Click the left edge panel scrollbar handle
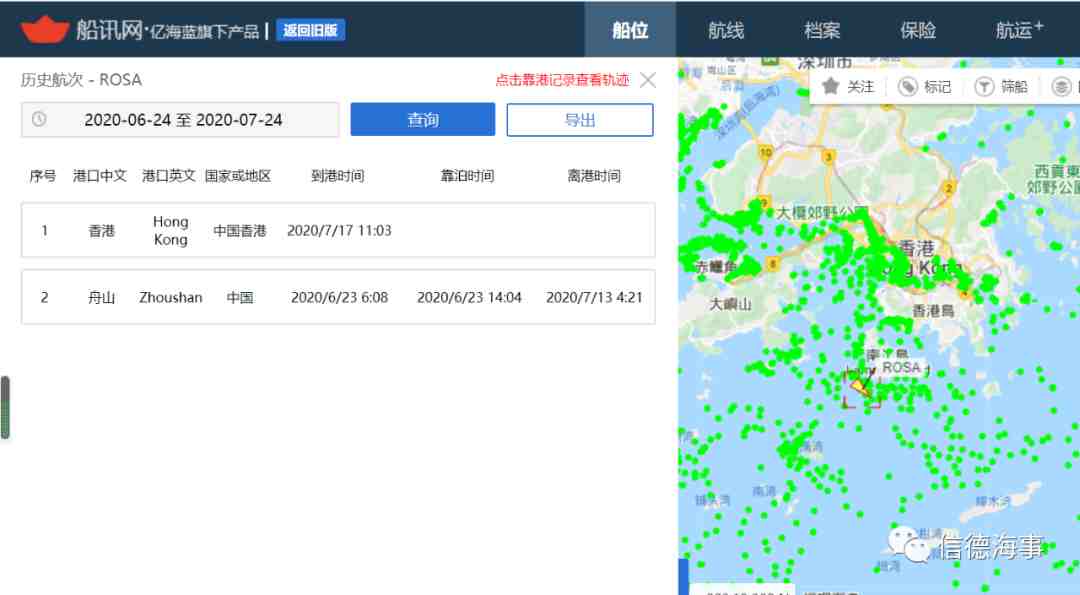The height and width of the screenshot is (595, 1080). (x=5, y=408)
